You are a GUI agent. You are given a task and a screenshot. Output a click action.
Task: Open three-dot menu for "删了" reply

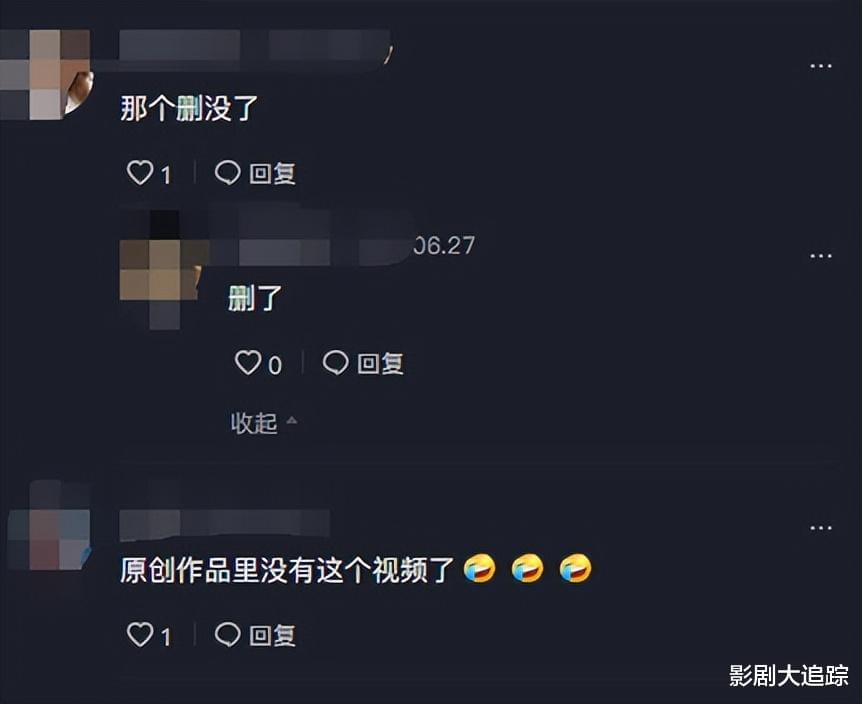pyautogui.click(x=820, y=256)
